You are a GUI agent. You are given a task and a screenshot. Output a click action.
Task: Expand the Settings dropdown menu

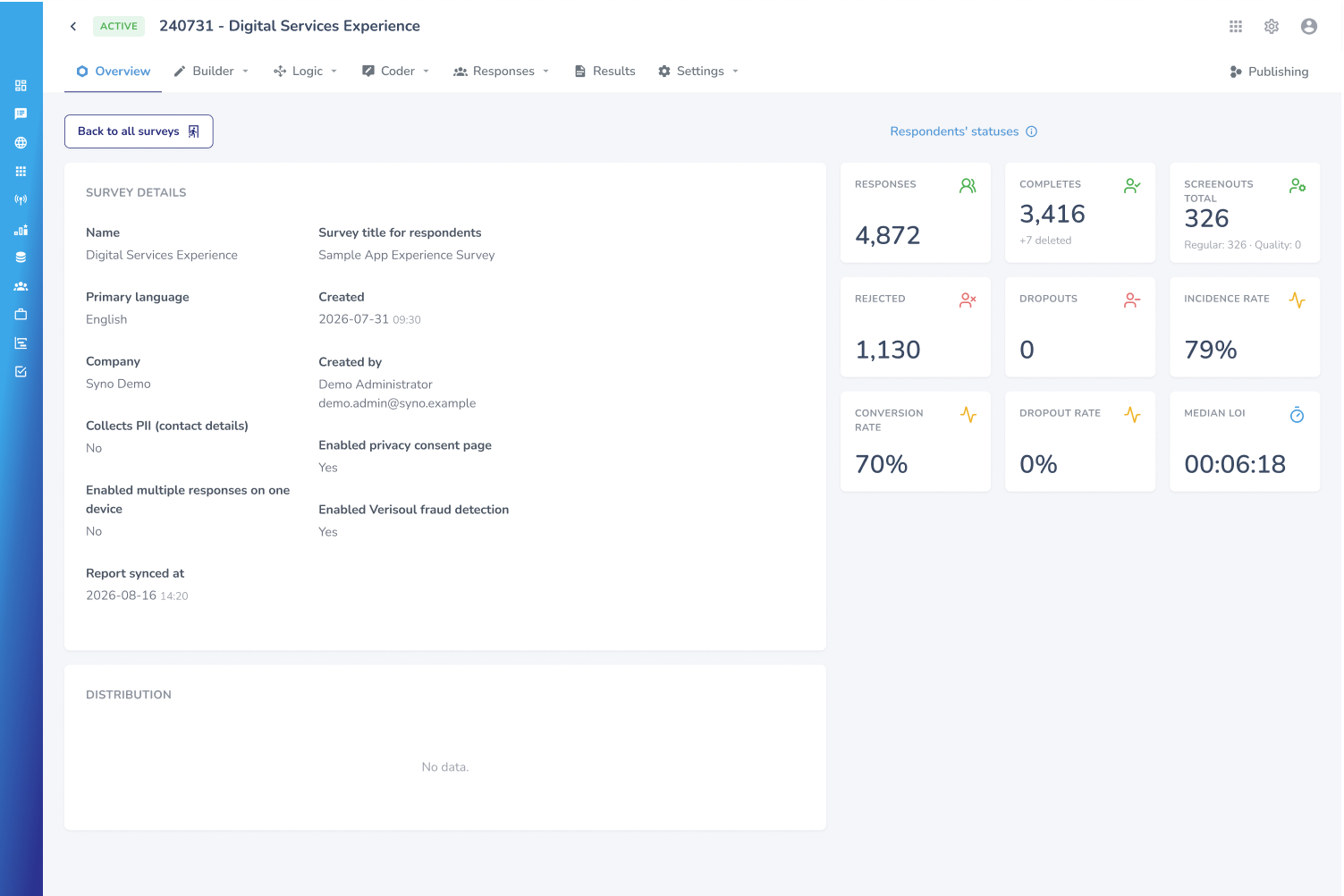pos(698,72)
